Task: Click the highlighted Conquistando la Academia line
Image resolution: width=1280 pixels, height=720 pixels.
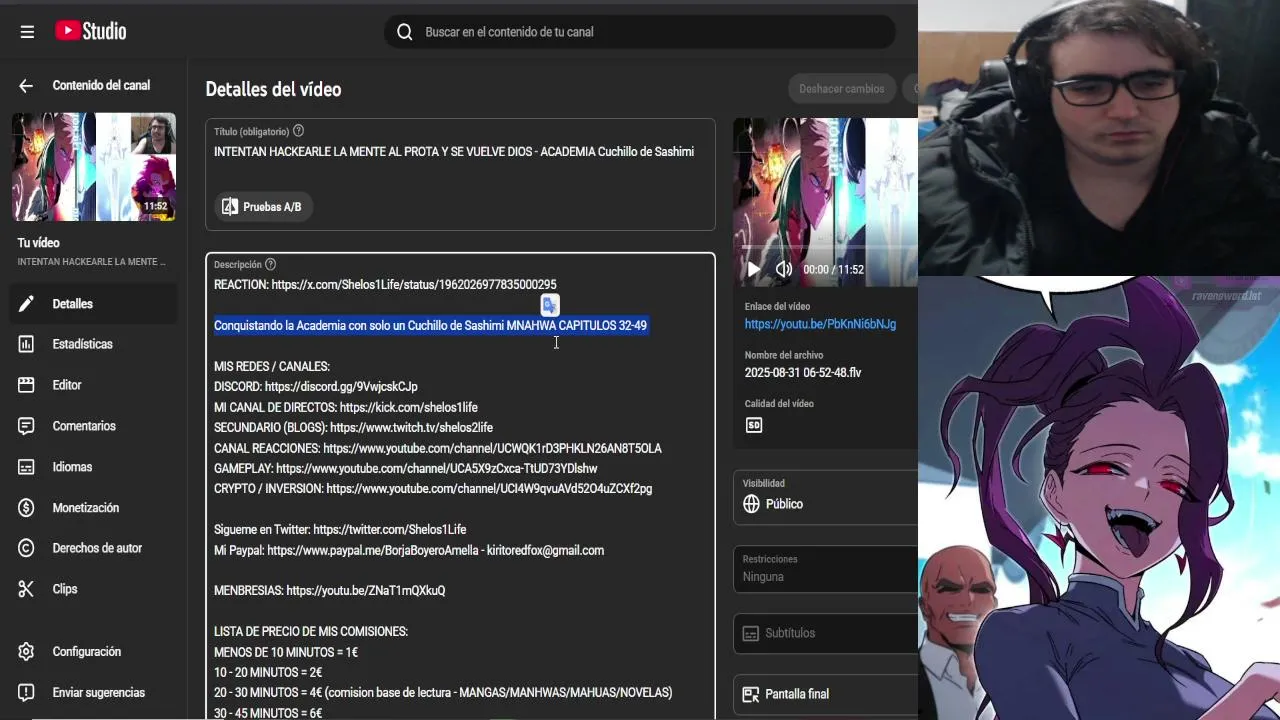Action: pos(430,326)
